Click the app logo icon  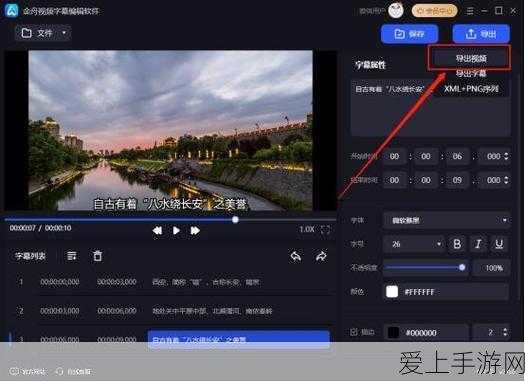[11, 10]
